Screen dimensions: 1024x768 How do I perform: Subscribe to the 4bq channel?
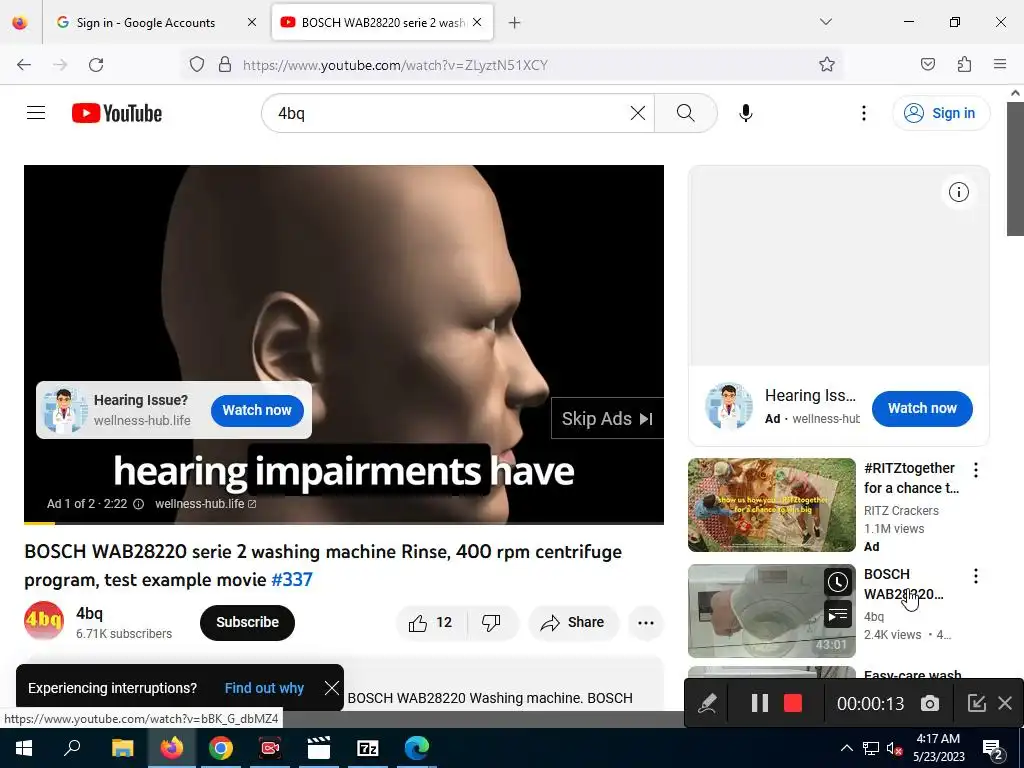248,622
